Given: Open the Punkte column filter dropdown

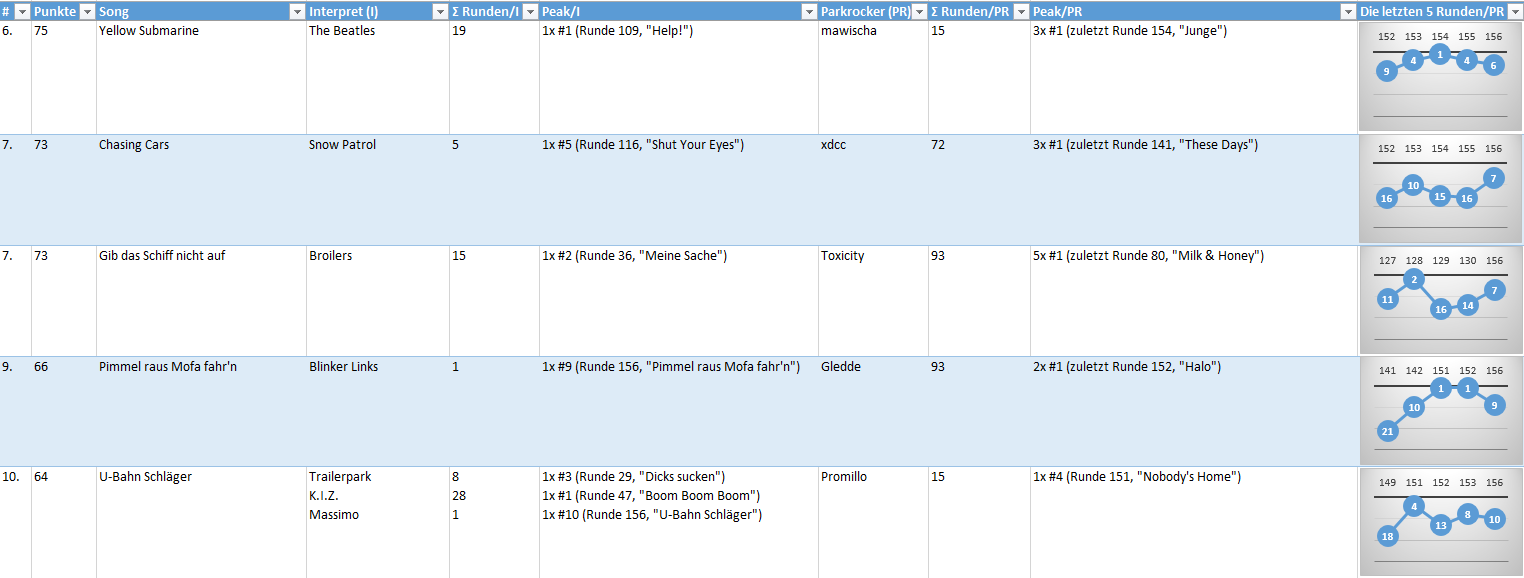Looking at the screenshot, I should [87, 11].
